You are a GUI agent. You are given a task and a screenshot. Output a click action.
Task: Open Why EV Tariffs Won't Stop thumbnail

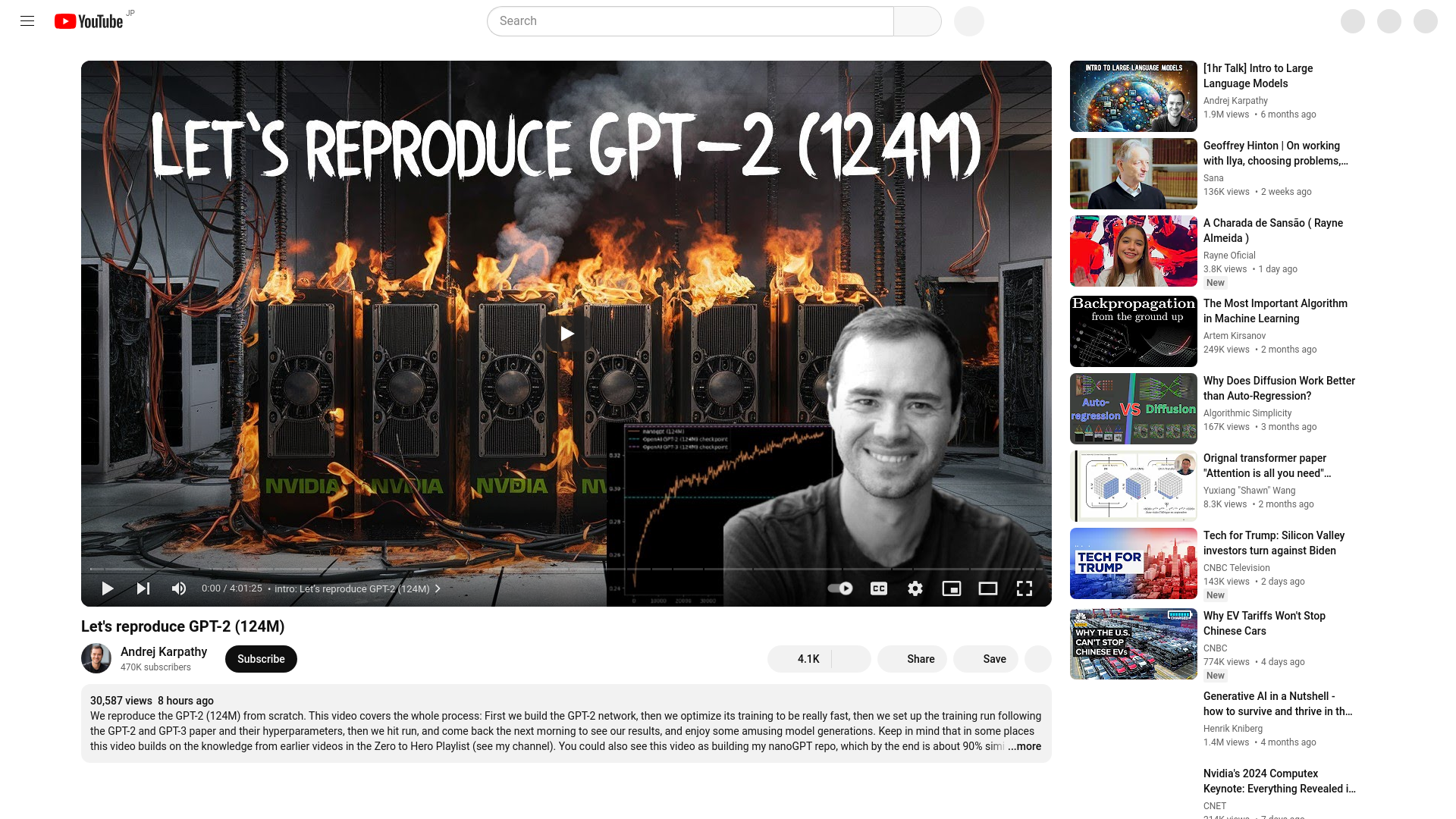point(1134,644)
